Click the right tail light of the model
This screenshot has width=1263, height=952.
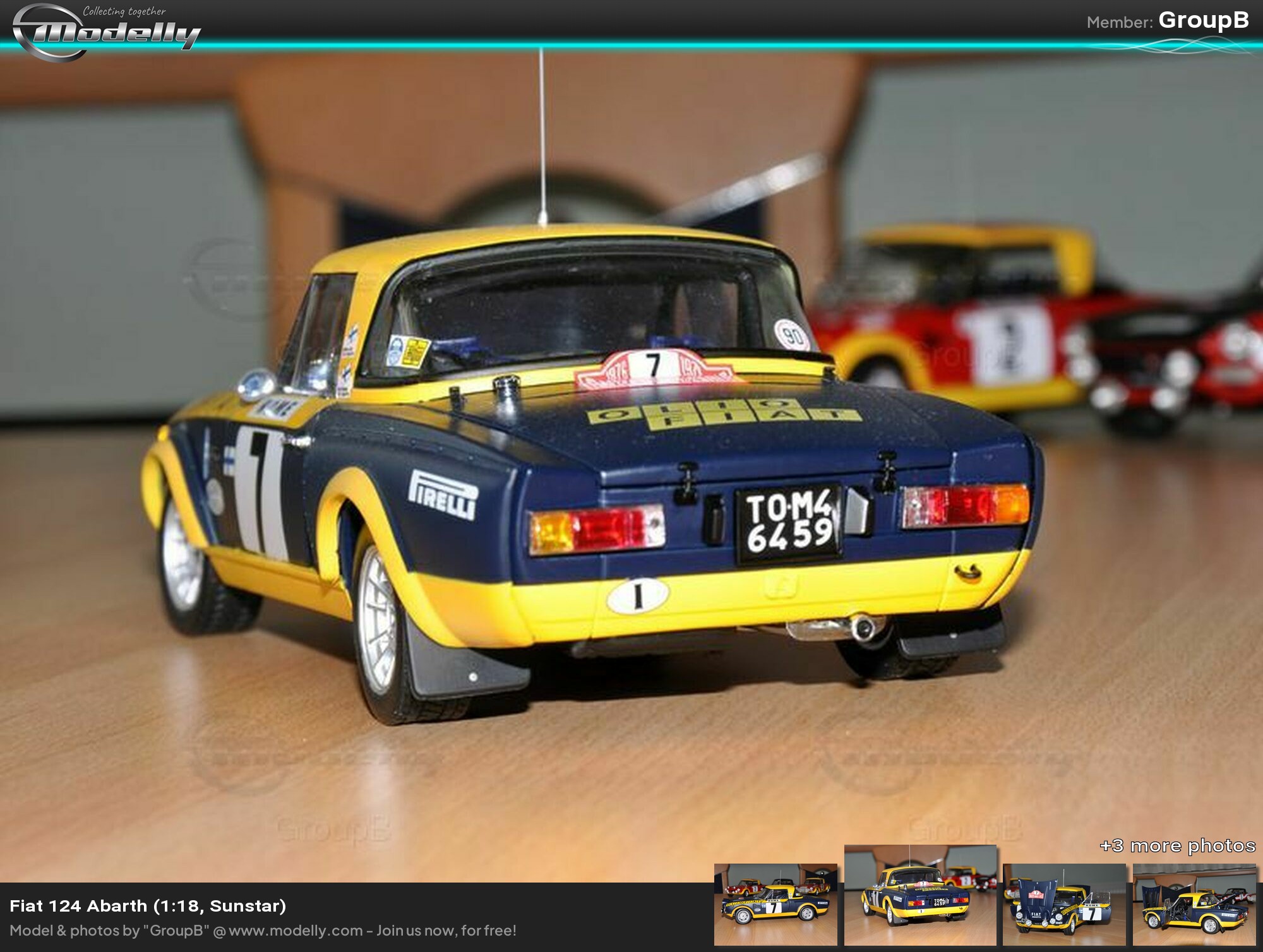[x=965, y=506]
